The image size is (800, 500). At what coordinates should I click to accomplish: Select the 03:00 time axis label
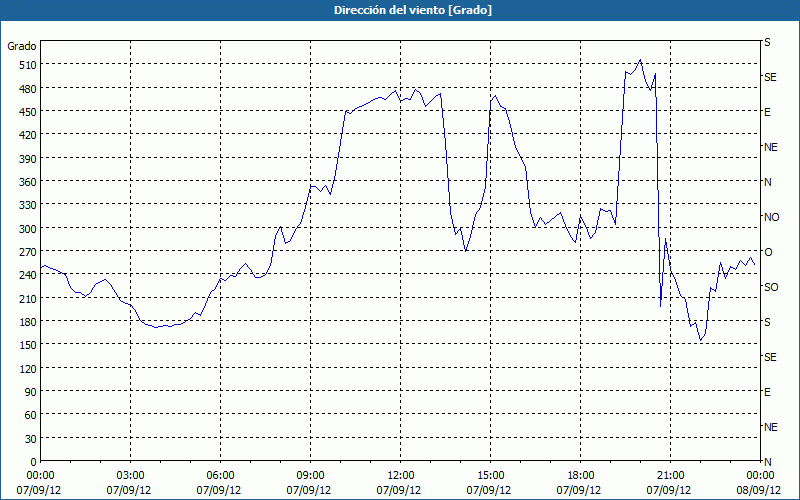130,476
